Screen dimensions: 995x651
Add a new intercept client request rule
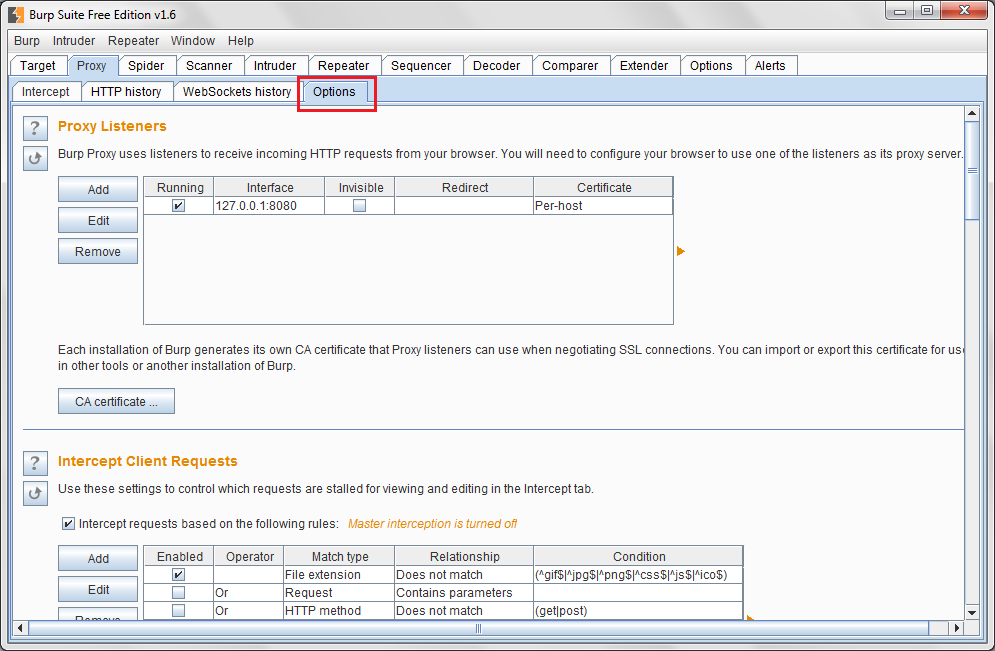coord(98,558)
